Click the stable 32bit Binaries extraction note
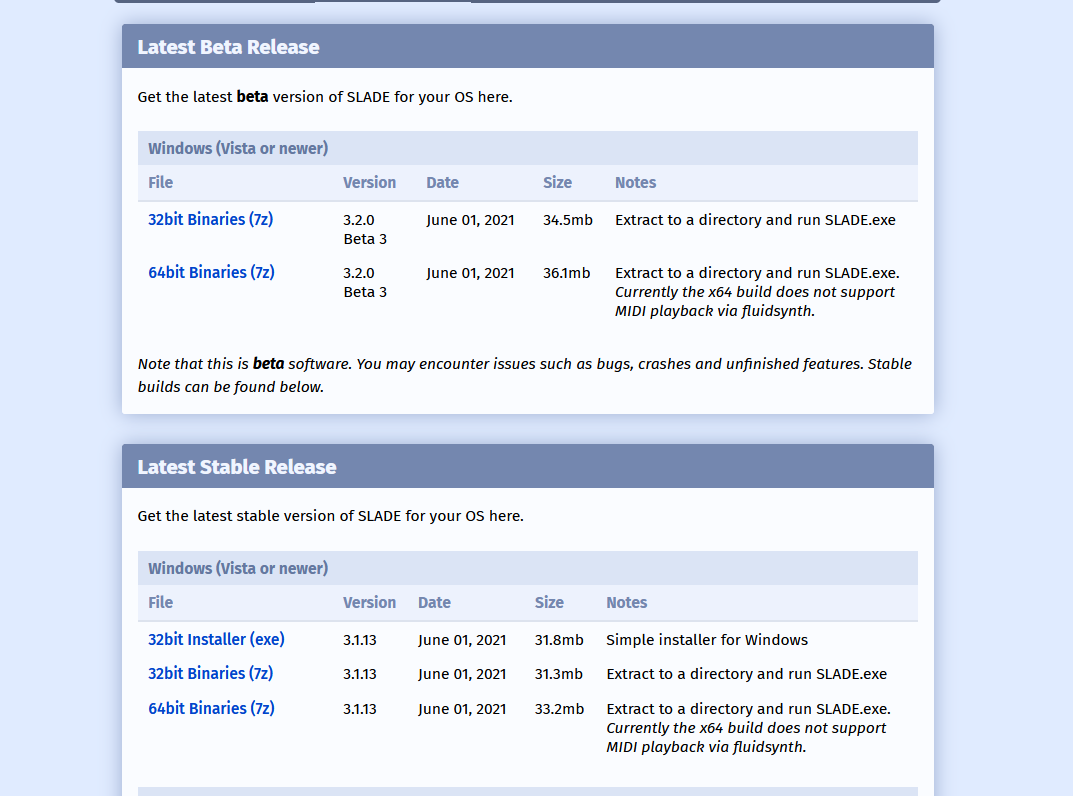This screenshot has height=796, width=1073. click(747, 674)
